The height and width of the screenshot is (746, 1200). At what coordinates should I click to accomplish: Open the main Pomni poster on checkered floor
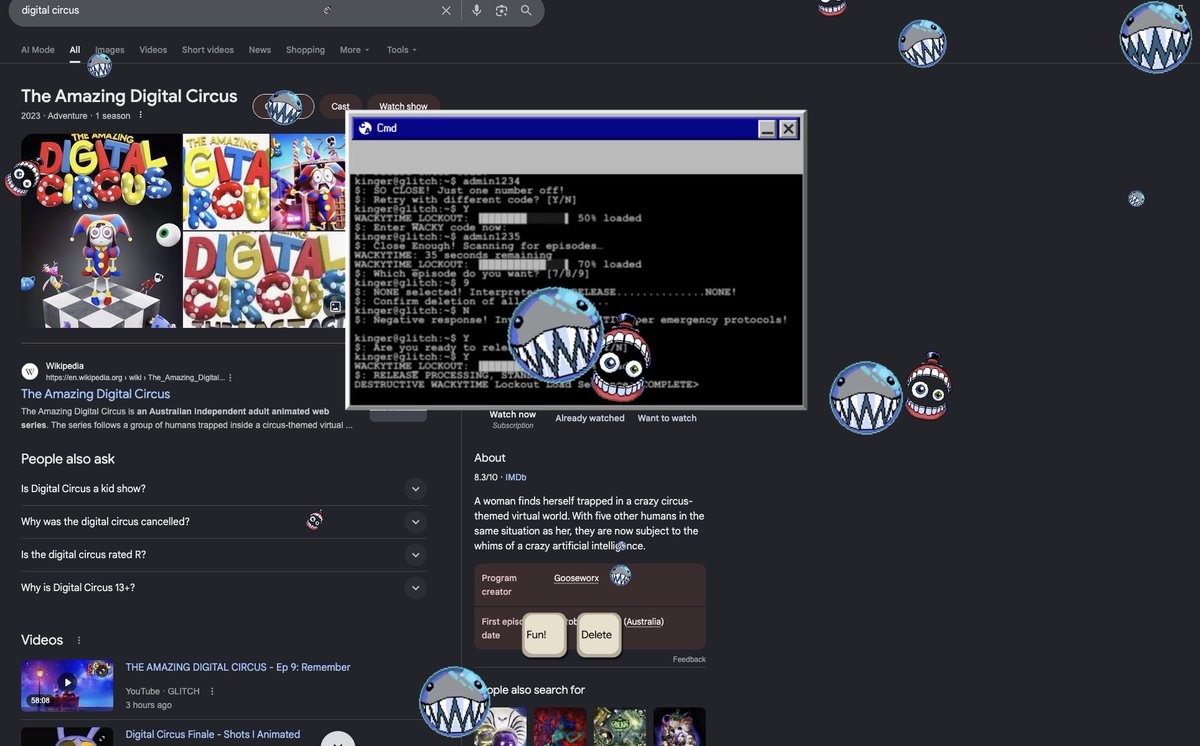(x=101, y=231)
